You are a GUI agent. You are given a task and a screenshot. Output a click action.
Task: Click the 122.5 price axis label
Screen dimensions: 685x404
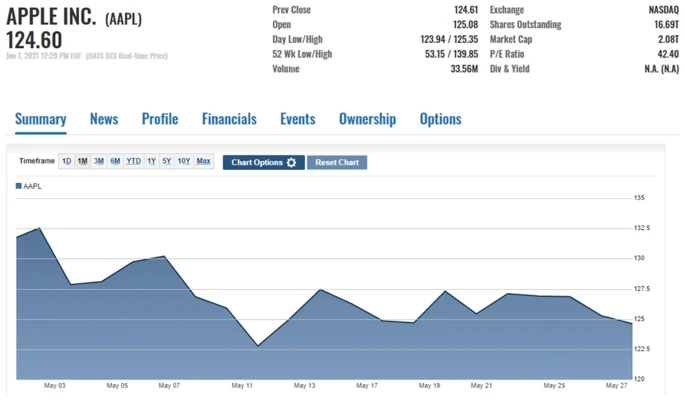(x=642, y=349)
